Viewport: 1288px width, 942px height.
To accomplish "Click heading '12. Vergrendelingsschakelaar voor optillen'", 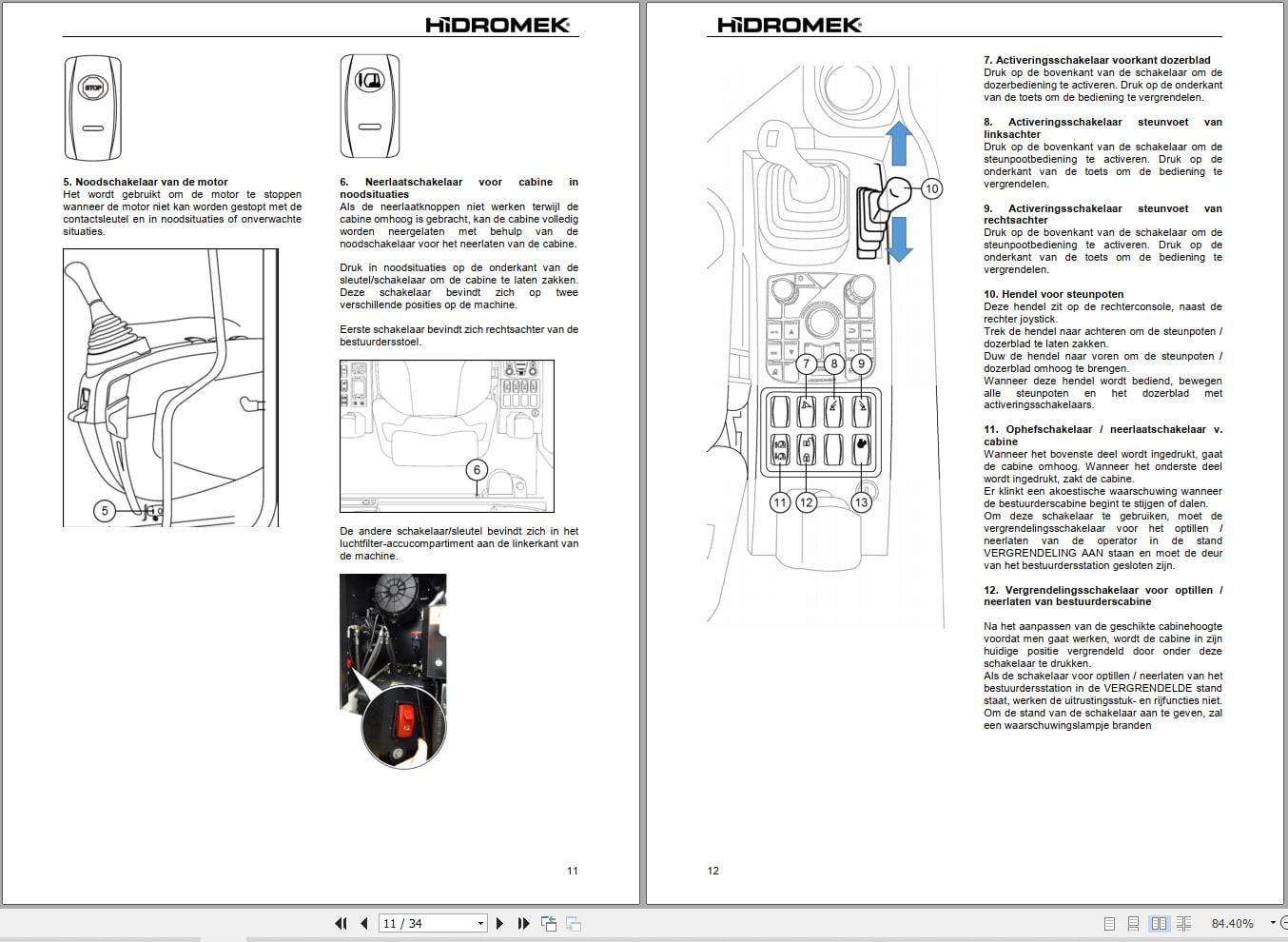I will pyautogui.click(x=1103, y=596).
